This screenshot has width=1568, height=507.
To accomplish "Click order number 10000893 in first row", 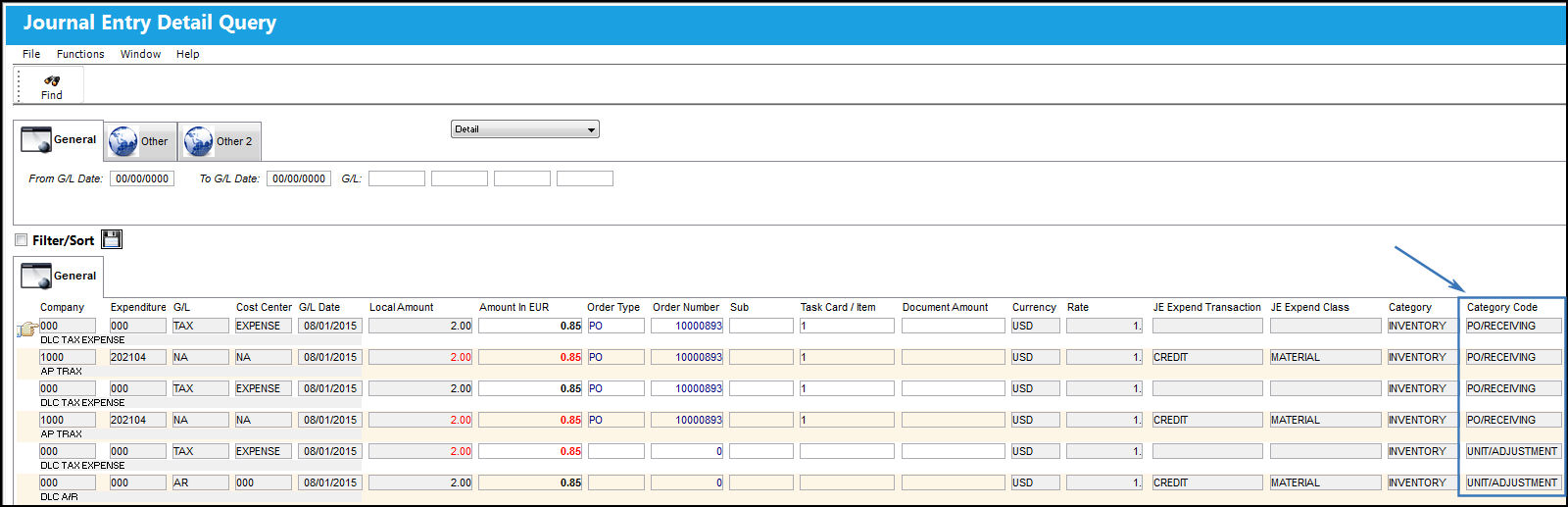I will point(687,326).
